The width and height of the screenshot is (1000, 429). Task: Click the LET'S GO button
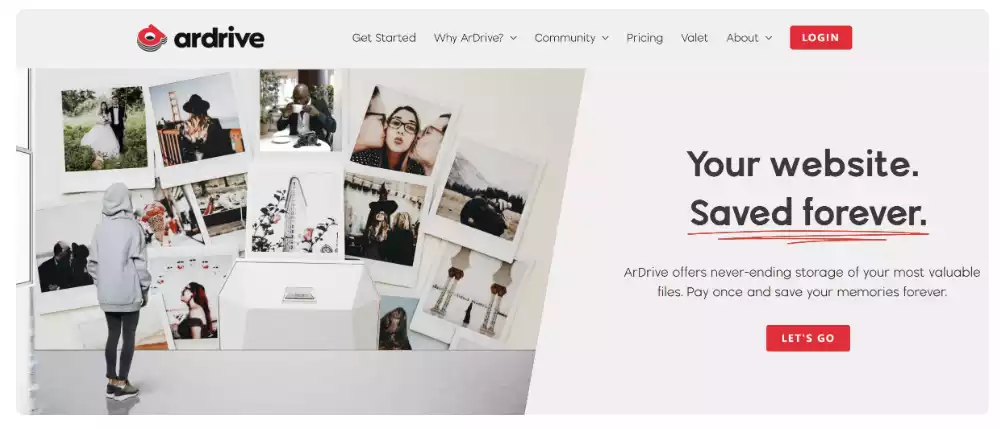[808, 338]
